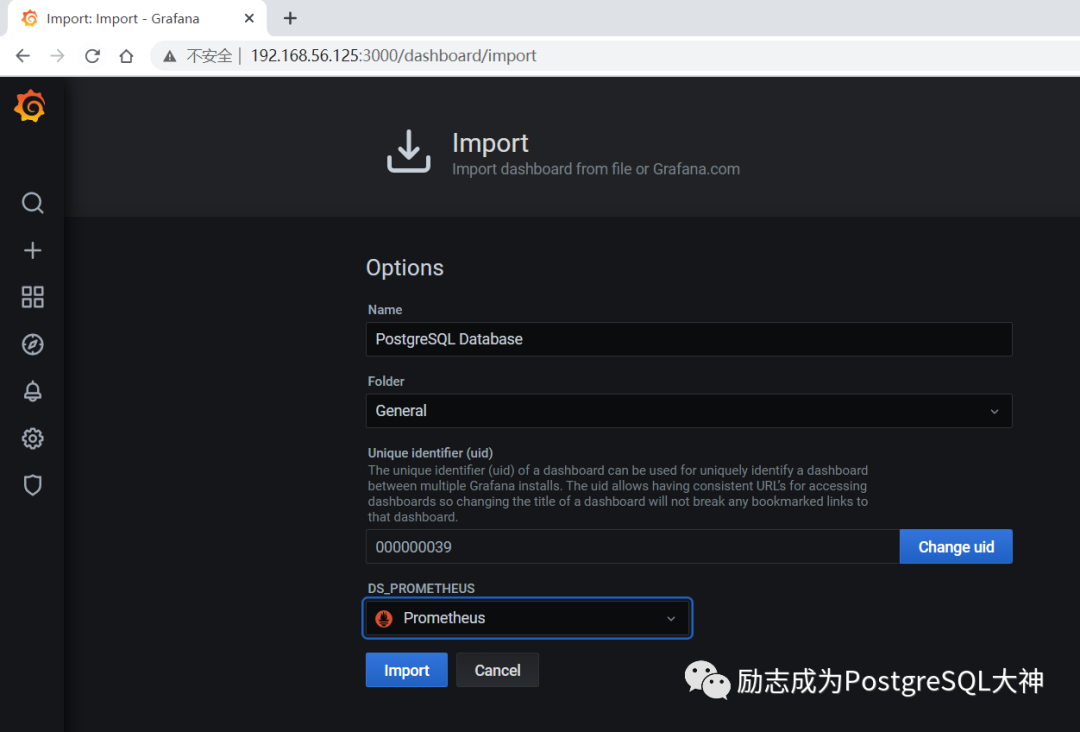
Task: Click the Name label above the field
Action: [385, 310]
